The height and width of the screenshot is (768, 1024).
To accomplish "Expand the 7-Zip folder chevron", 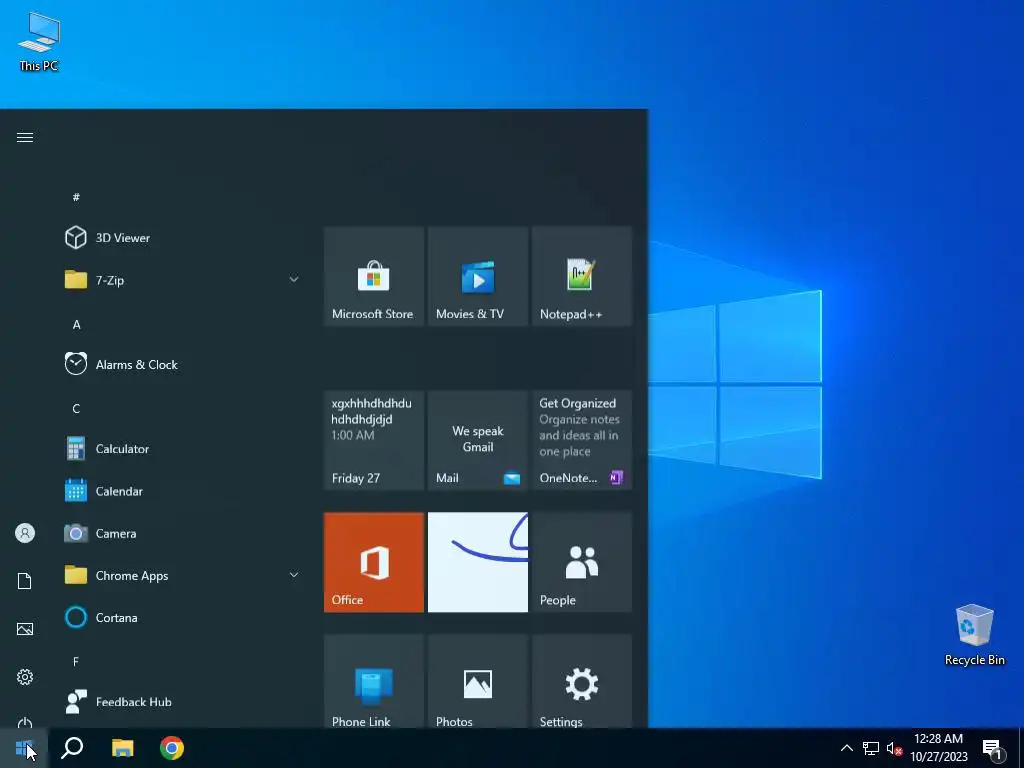I will click(x=294, y=280).
